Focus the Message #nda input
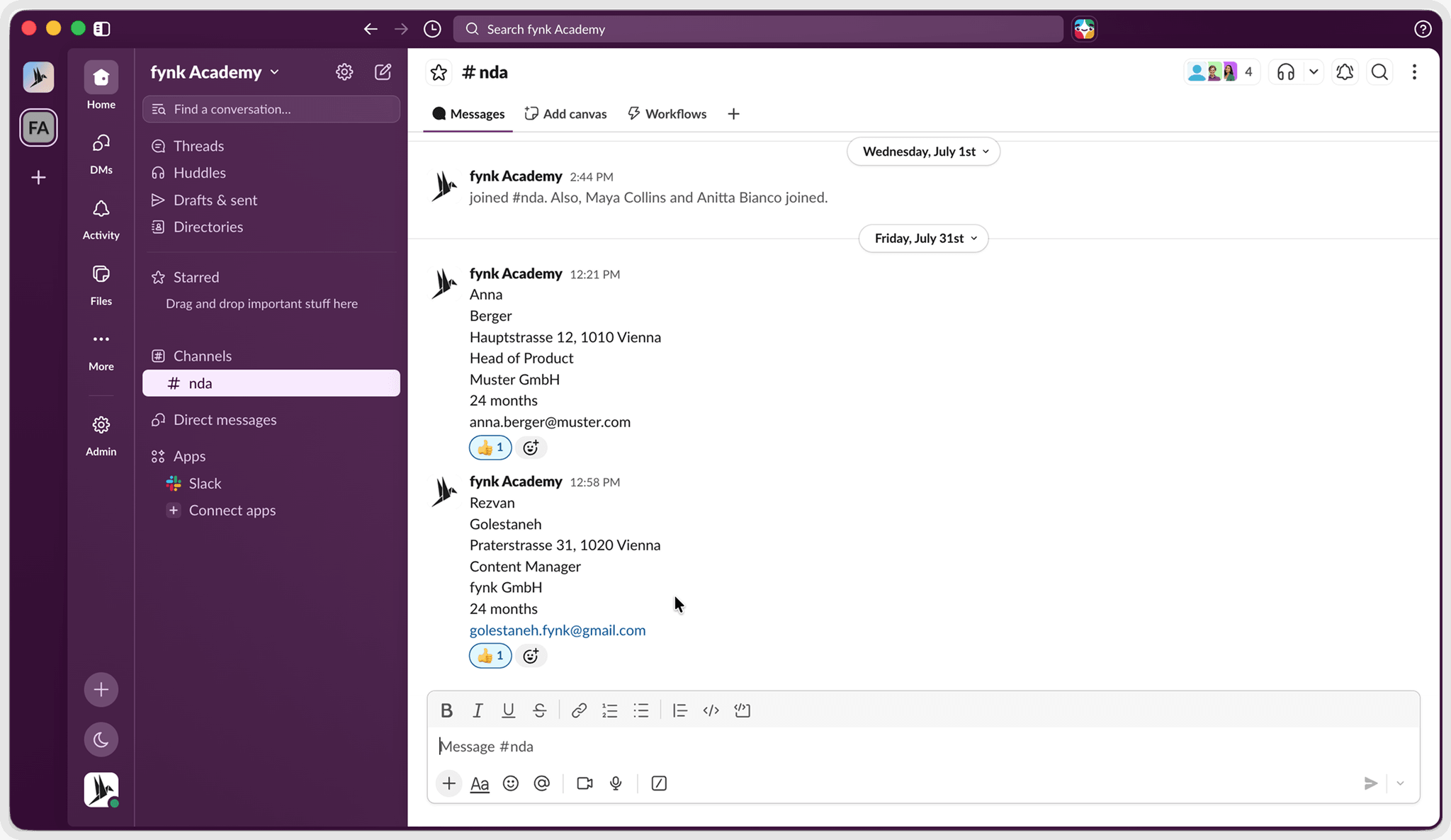The height and width of the screenshot is (840, 1451). pos(923,747)
